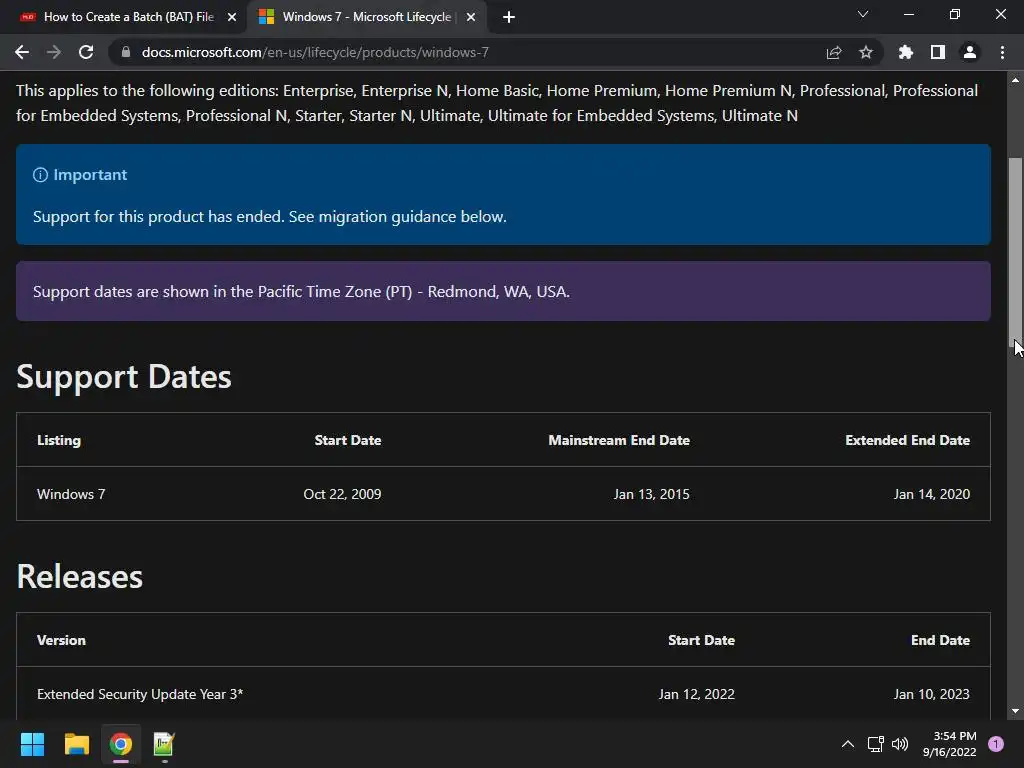The height and width of the screenshot is (768, 1024).
Task: Click the Chrome taskbar icon
Action: (121, 744)
